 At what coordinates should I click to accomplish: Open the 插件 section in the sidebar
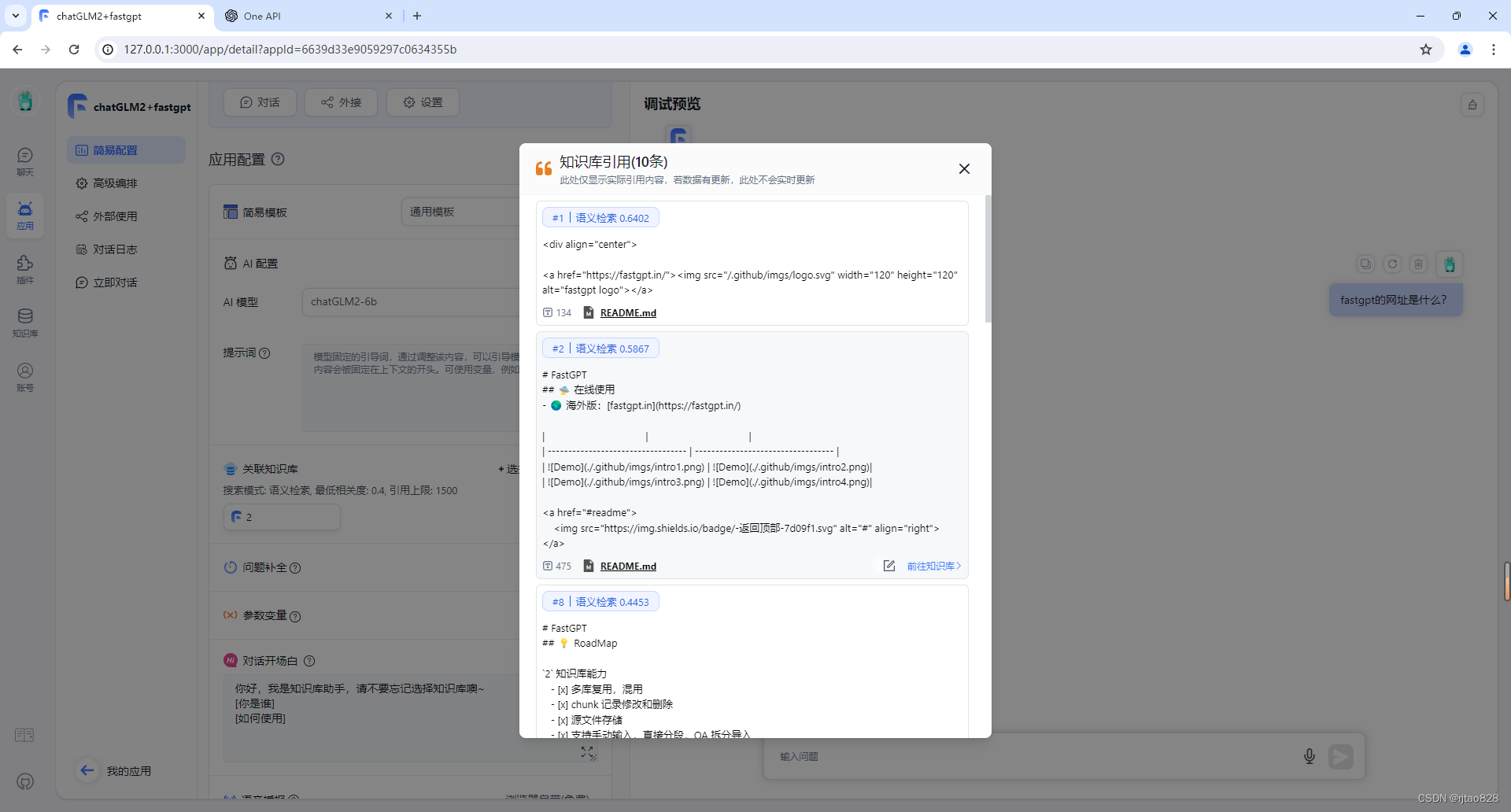click(24, 269)
